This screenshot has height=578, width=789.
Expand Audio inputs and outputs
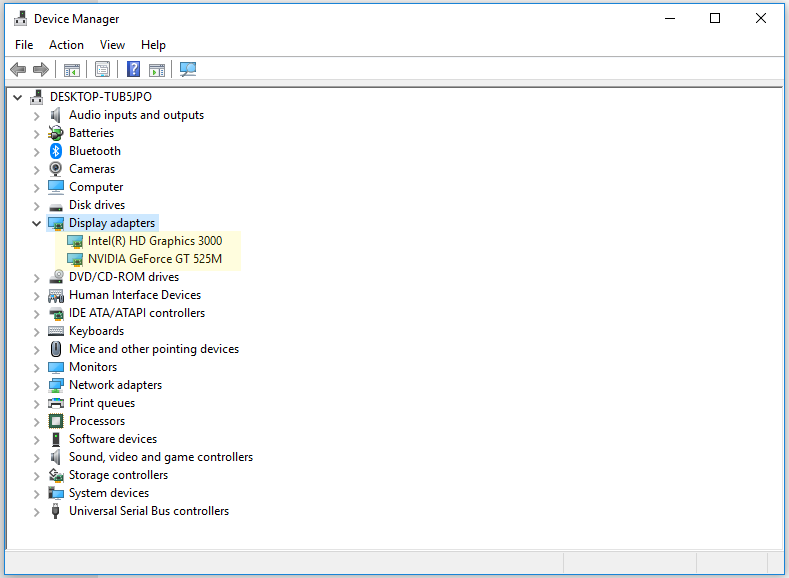tap(36, 116)
